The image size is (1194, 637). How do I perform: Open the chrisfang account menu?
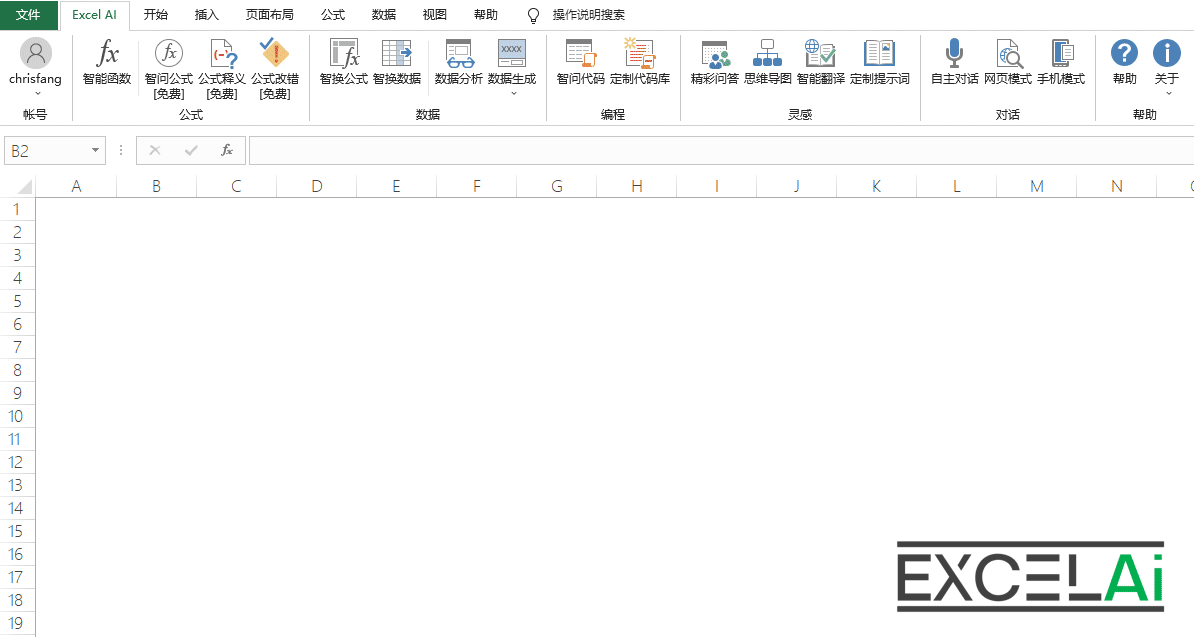(35, 68)
